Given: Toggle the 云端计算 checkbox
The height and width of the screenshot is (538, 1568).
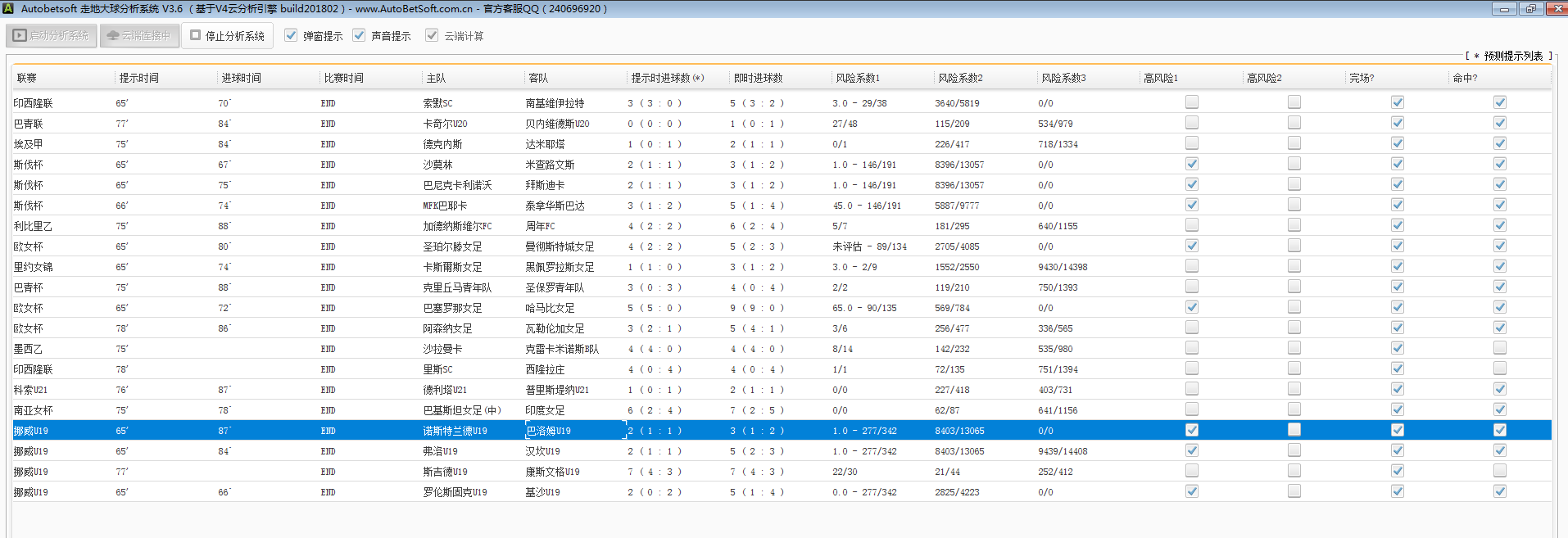Looking at the screenshot, I should click(x=432, y=36).
